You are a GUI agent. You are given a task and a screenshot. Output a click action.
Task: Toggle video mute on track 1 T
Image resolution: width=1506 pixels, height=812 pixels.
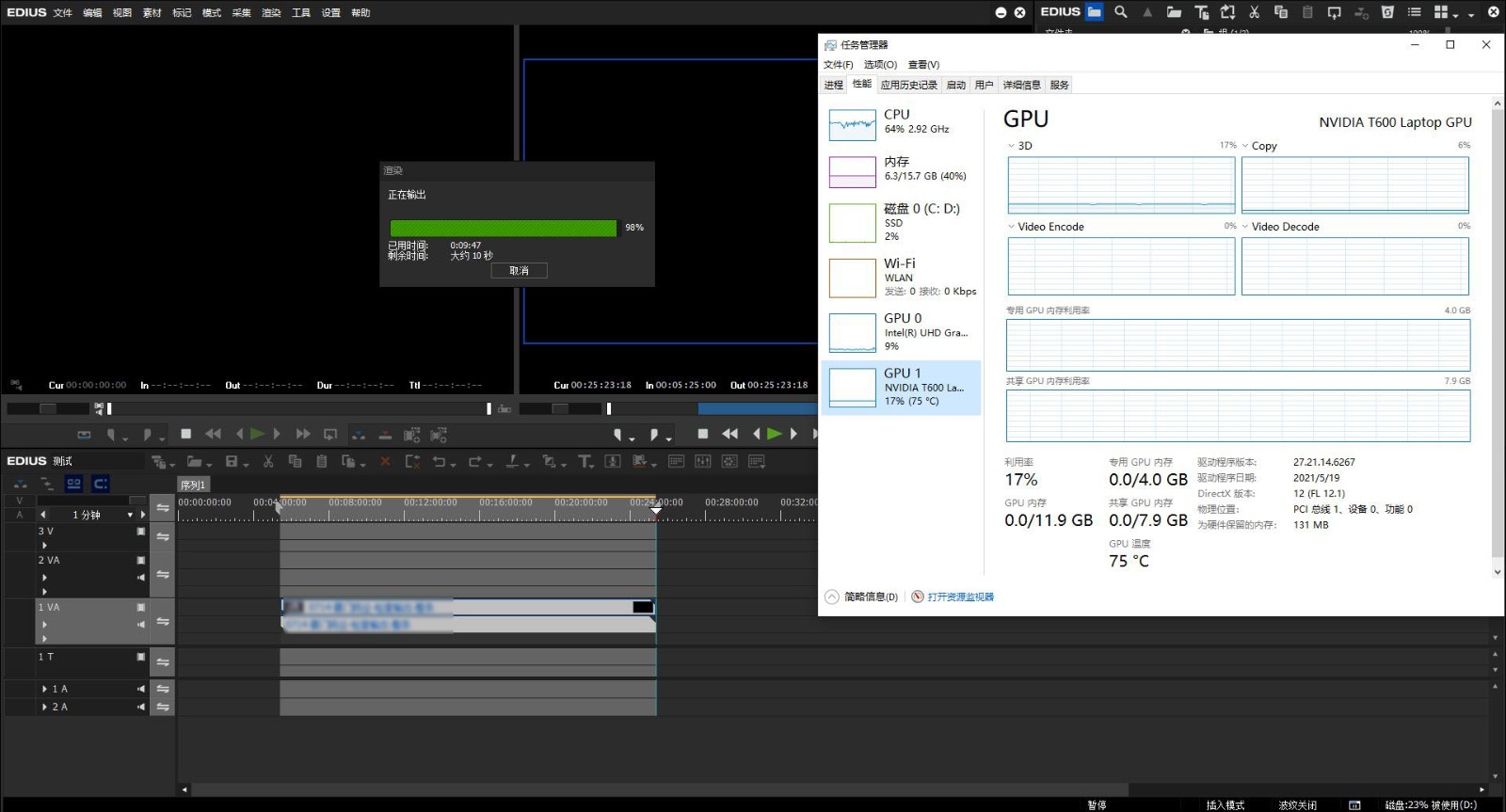(x=141, y=657)
